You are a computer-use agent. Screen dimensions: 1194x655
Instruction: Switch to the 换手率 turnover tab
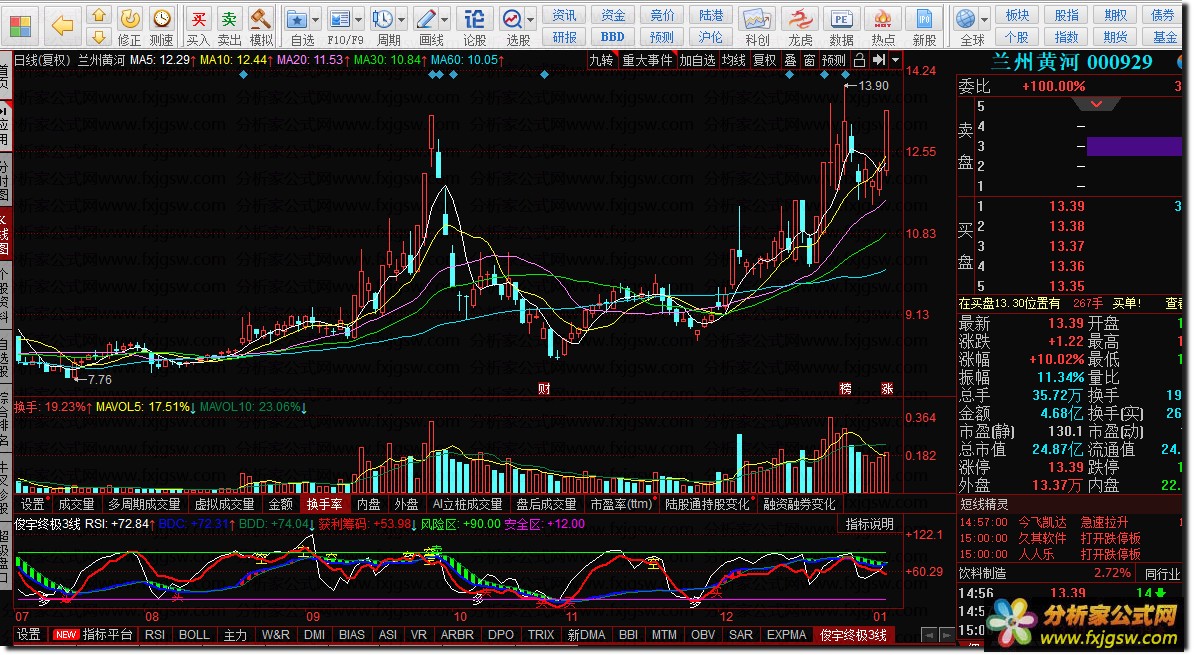pyautogui.click(x=324, y=504)
